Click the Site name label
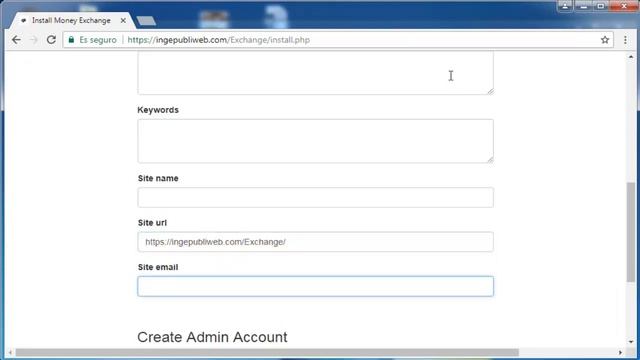Image resolution: width=640 pixels, height=360 pixels. 158,178
